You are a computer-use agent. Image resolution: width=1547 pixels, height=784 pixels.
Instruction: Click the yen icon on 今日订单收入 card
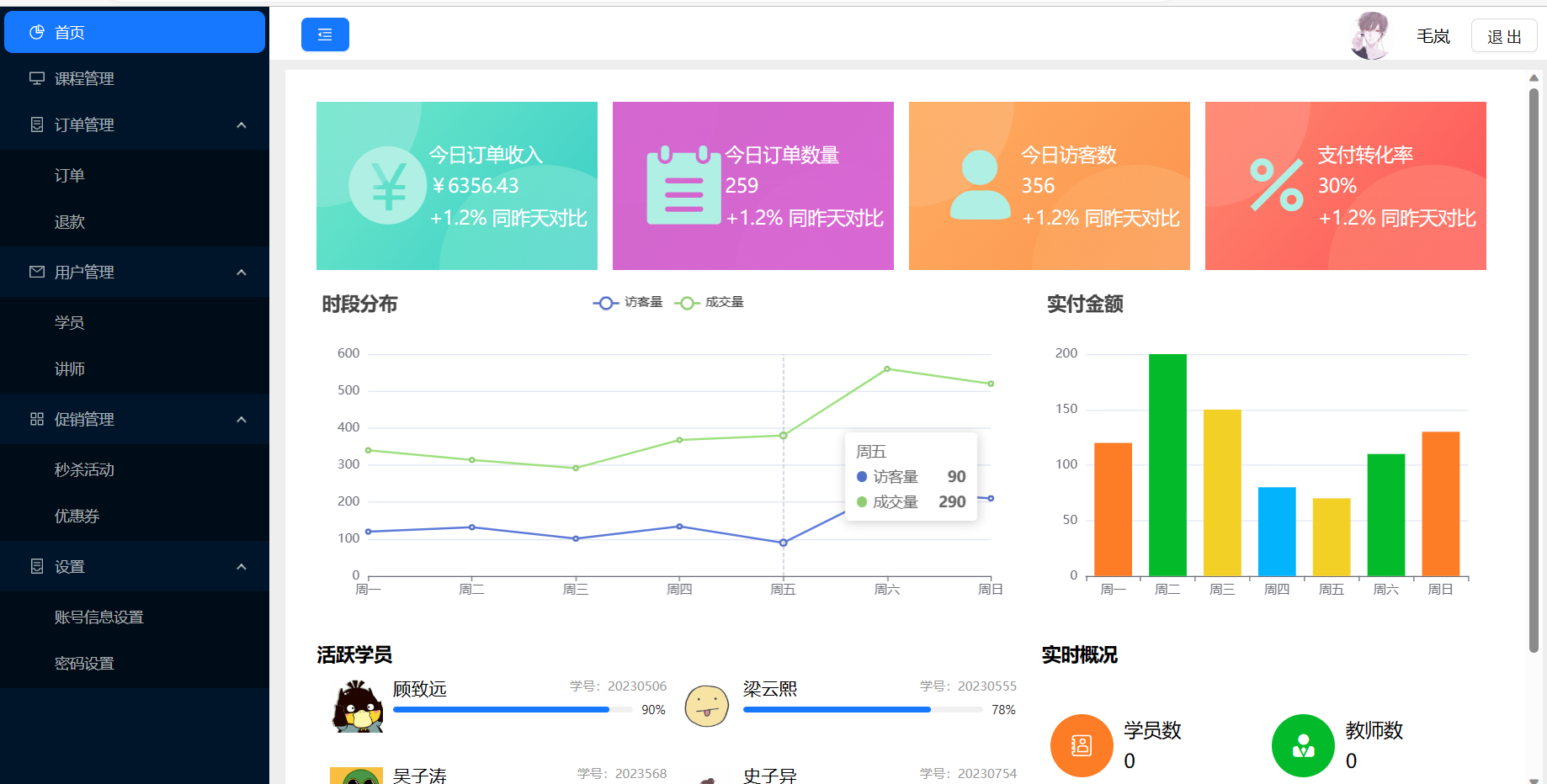pos(389,186)
